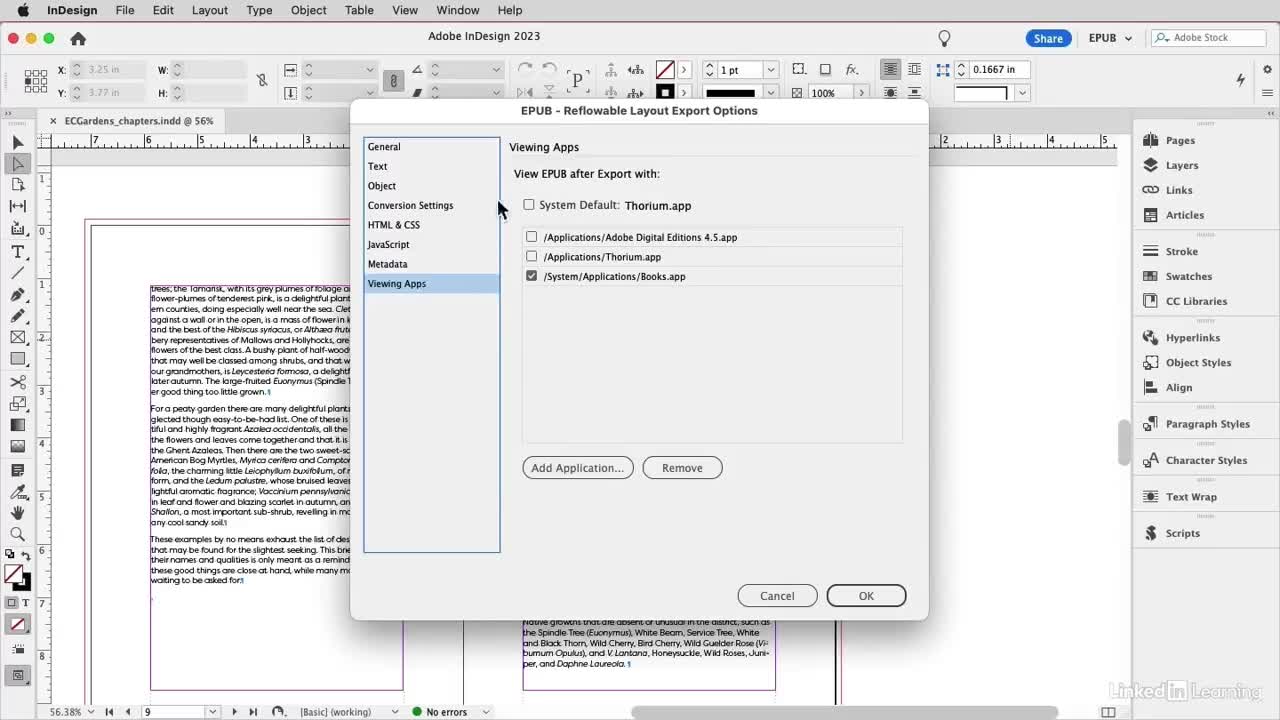Viewport: 1280px width, 720px height.
Task: Open the EPUB workspace switcher dropdown
Action: click(1110, 38)
